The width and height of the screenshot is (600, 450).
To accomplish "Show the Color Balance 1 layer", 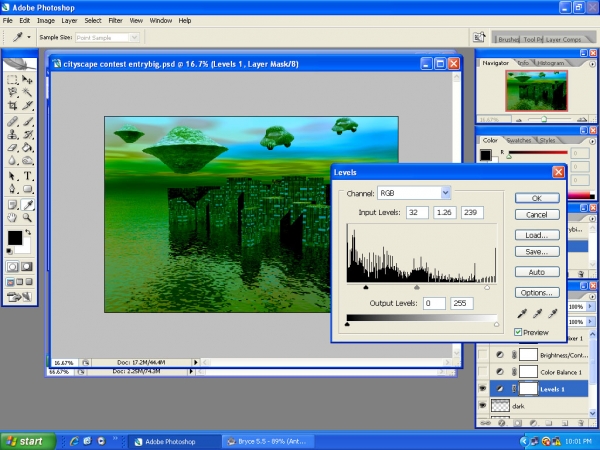I will click(483, 372).
